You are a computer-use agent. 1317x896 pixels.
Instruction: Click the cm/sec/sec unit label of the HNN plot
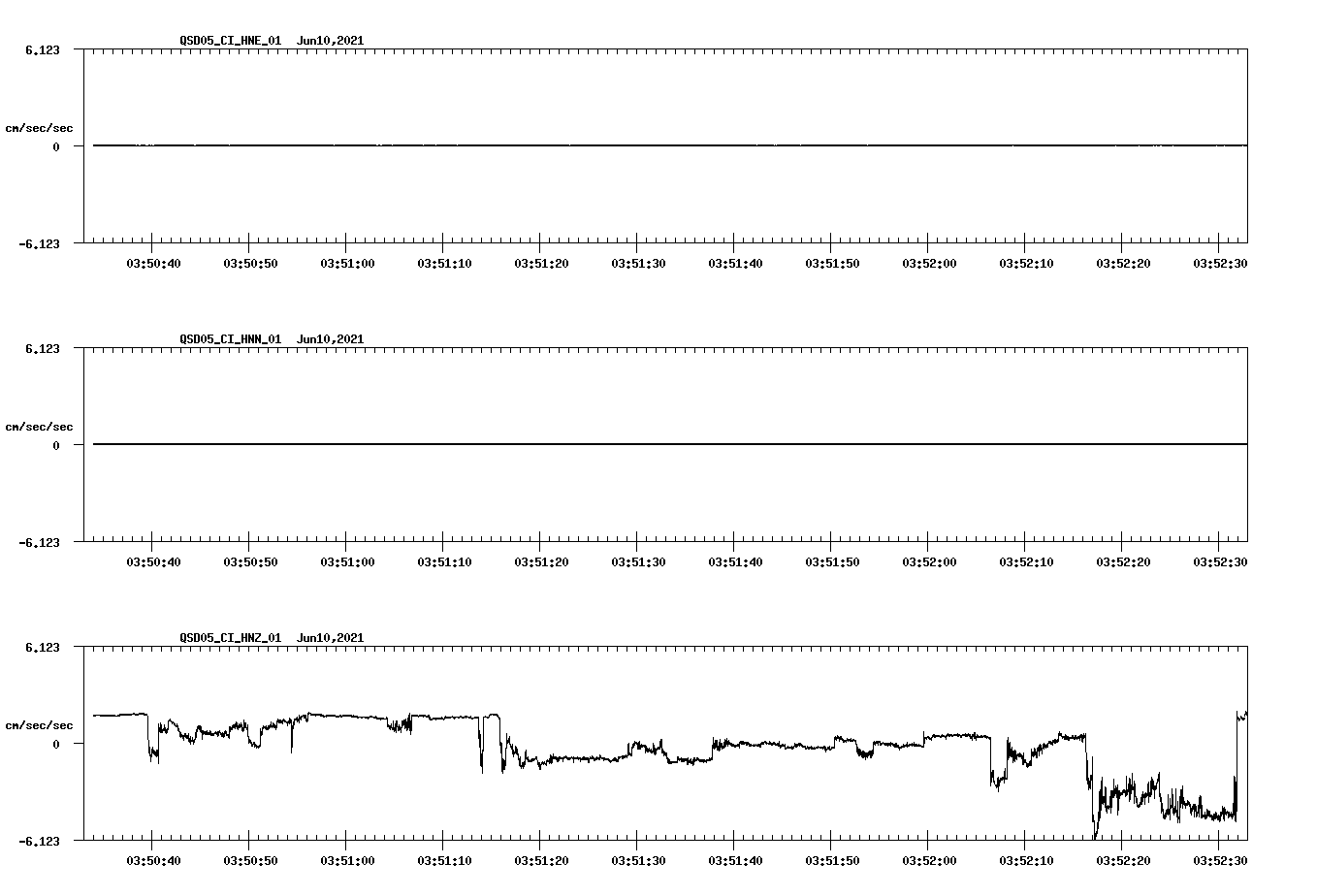point(40,427)
